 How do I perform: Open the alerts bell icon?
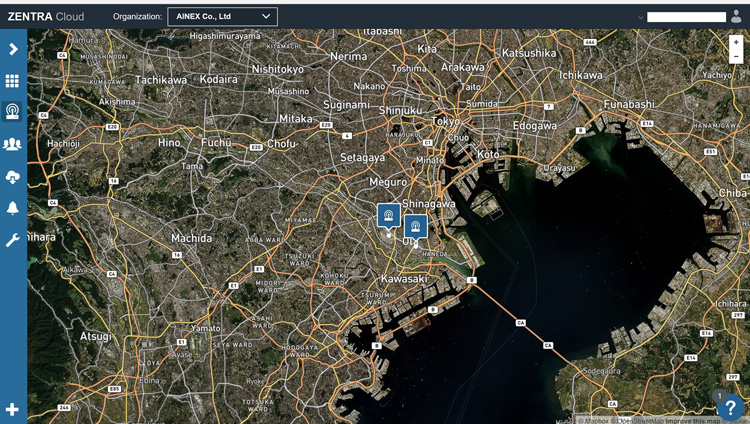[x=12, y=208]
